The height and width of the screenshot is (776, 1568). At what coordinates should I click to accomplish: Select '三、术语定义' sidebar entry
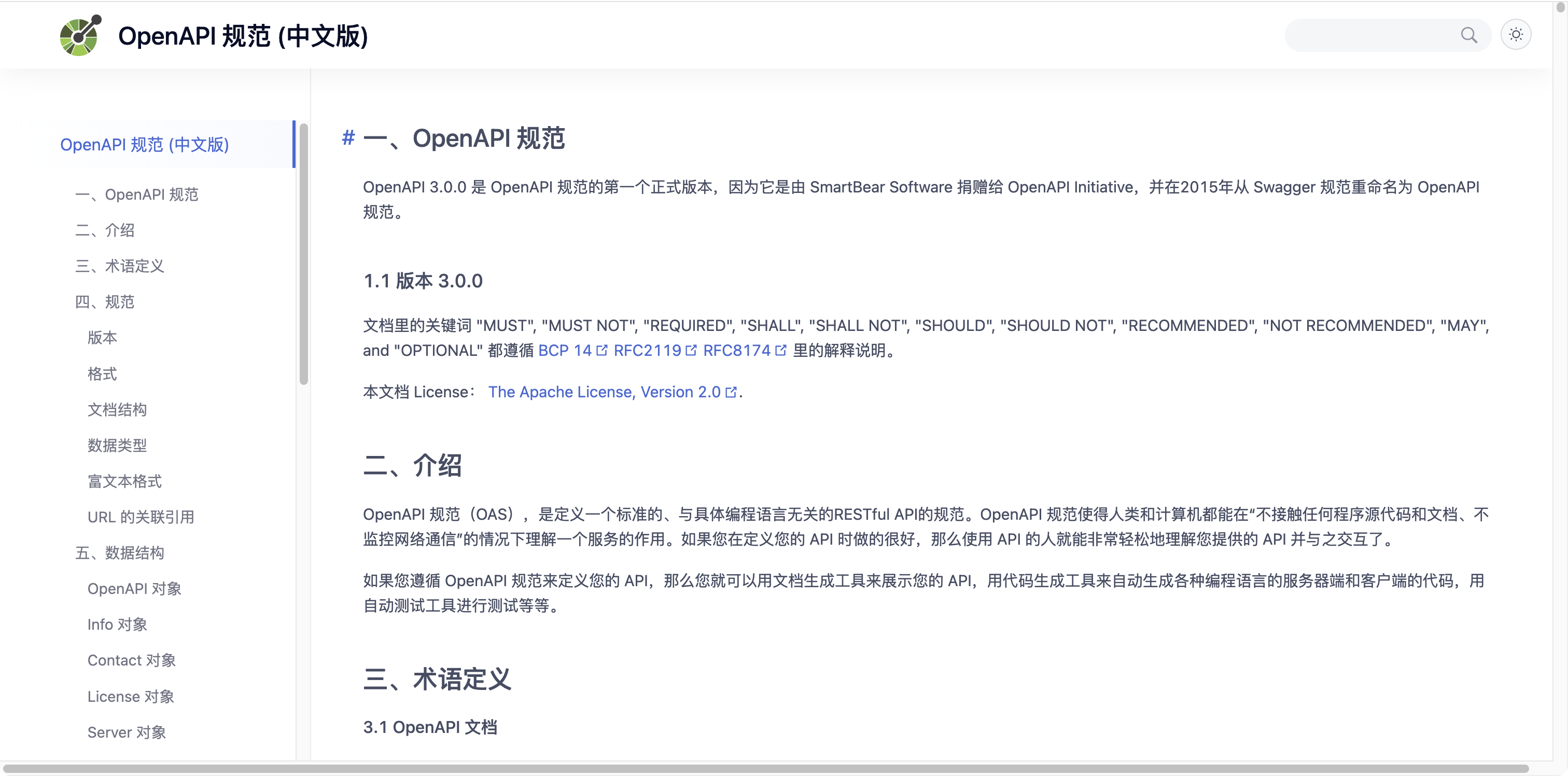pos(119,266)
